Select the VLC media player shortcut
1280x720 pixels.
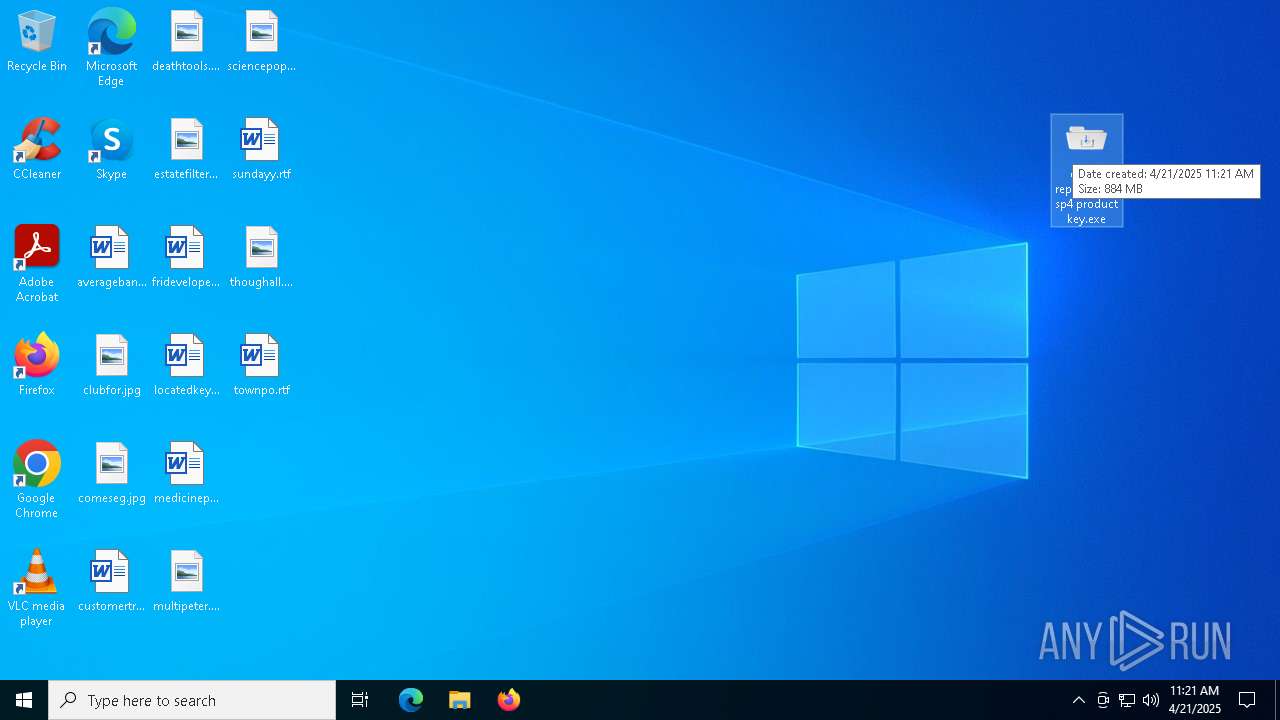37,588
